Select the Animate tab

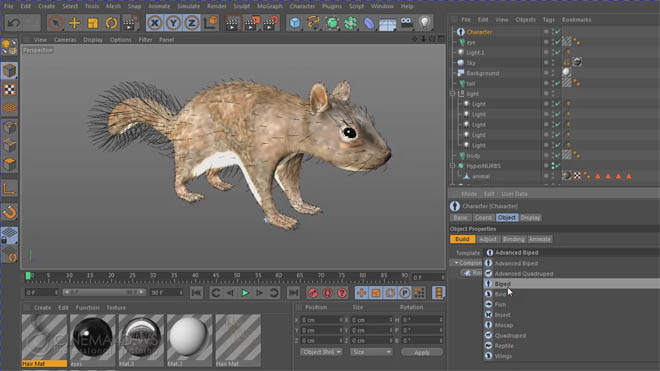[x=540, y=239]
